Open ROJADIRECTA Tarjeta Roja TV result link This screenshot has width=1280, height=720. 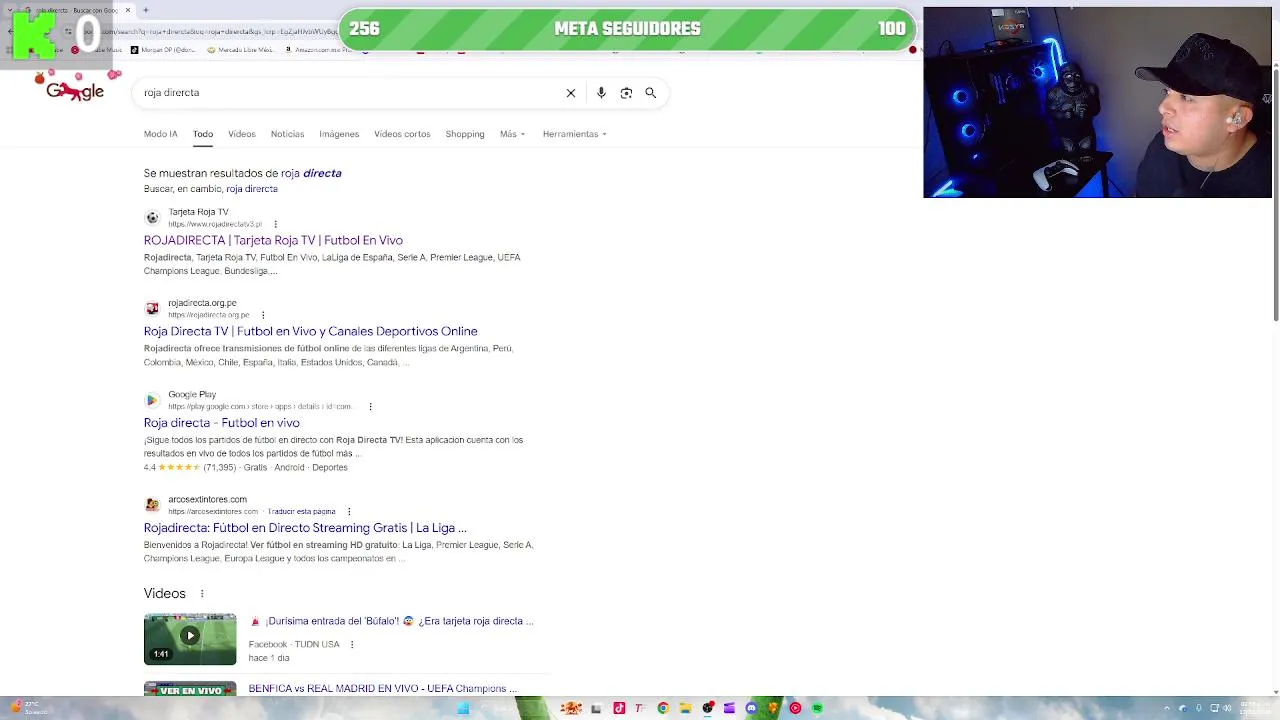[273, 241]
